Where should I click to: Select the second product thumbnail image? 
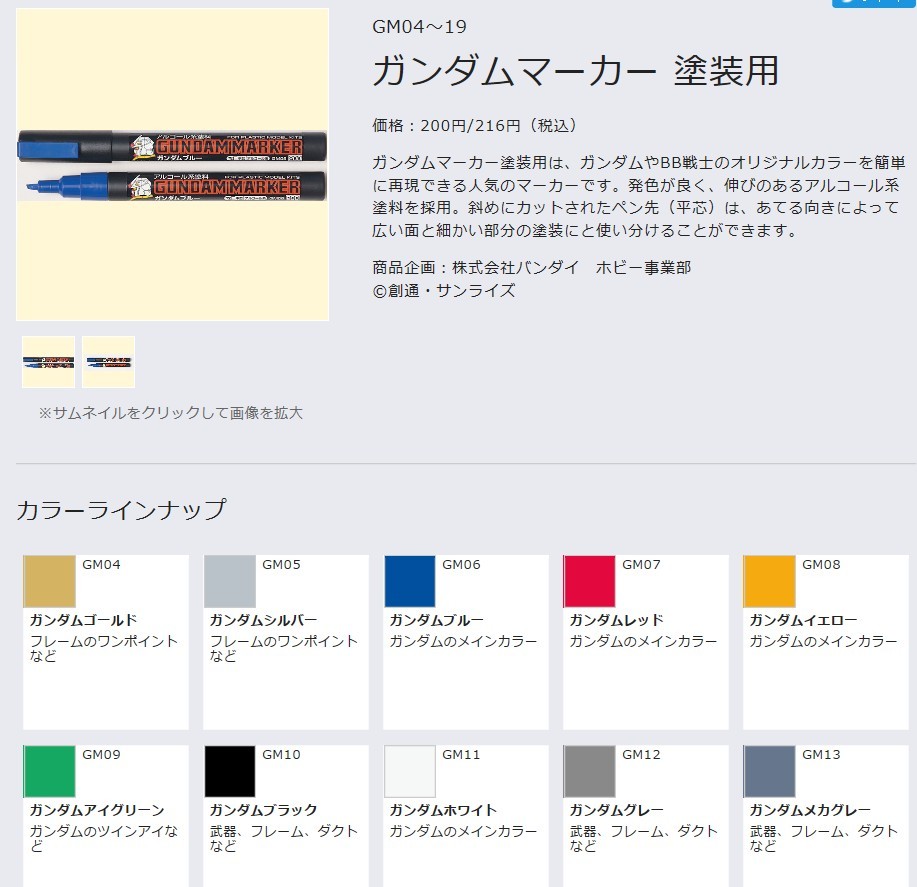pyautogui.click(x=108, y=362)
